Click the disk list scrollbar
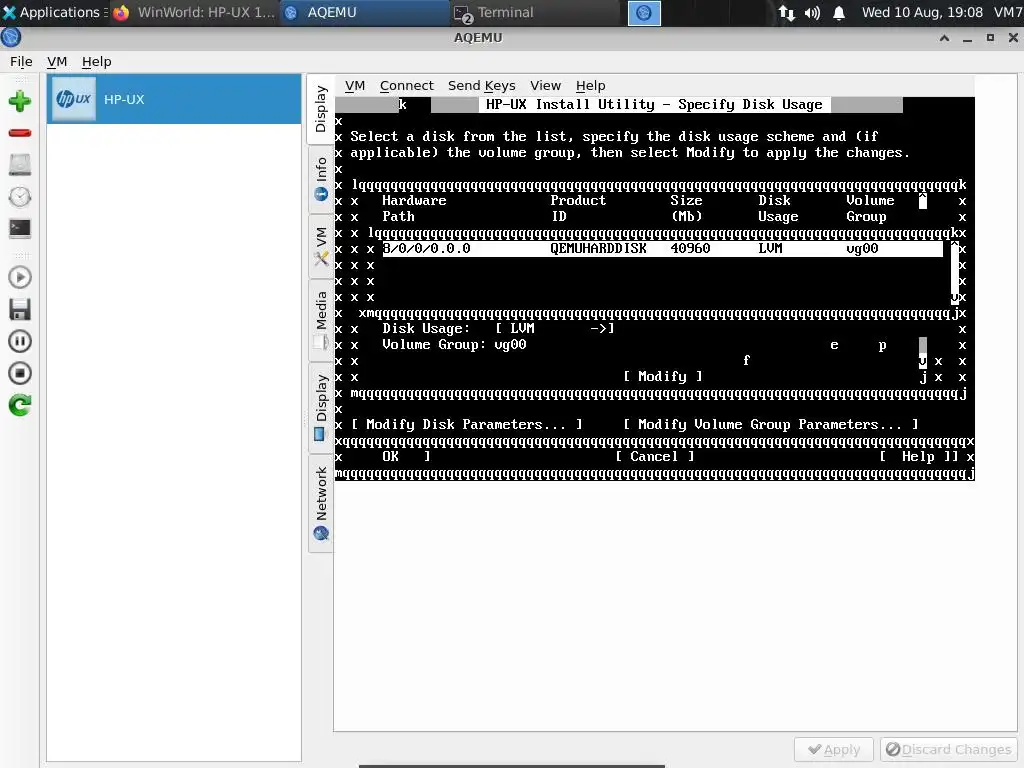Image resolution: width=1024 pixels, height=768 pixels. 954,272
